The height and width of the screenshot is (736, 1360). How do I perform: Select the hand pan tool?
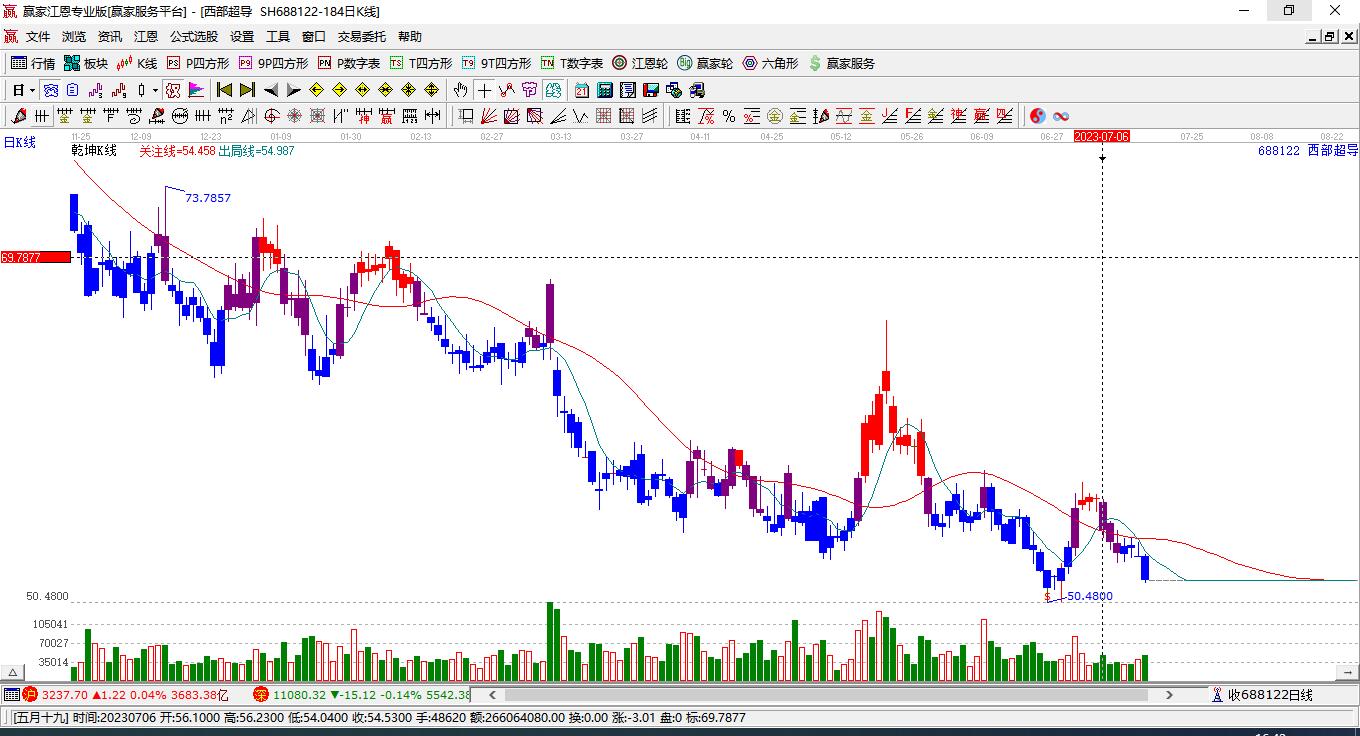[461, 90]
